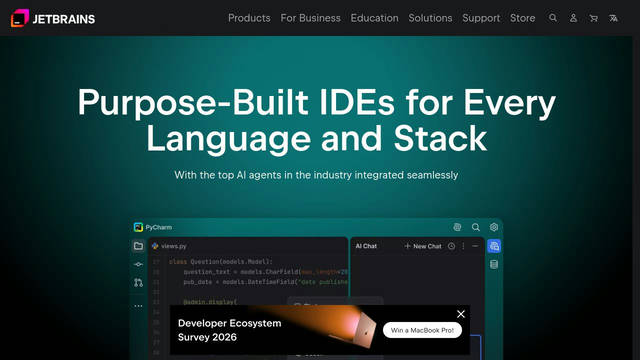Select the AI Chat panel tab

(366, 246)
